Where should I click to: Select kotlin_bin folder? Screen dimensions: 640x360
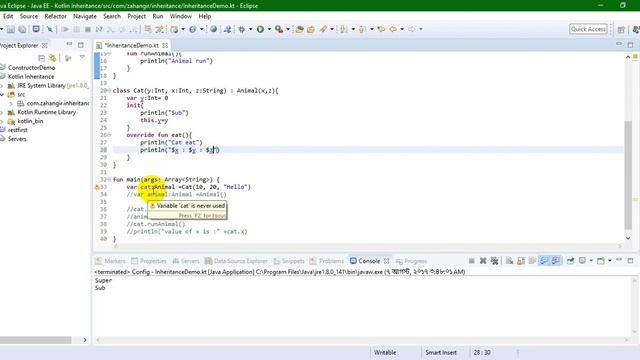point(30,121)
